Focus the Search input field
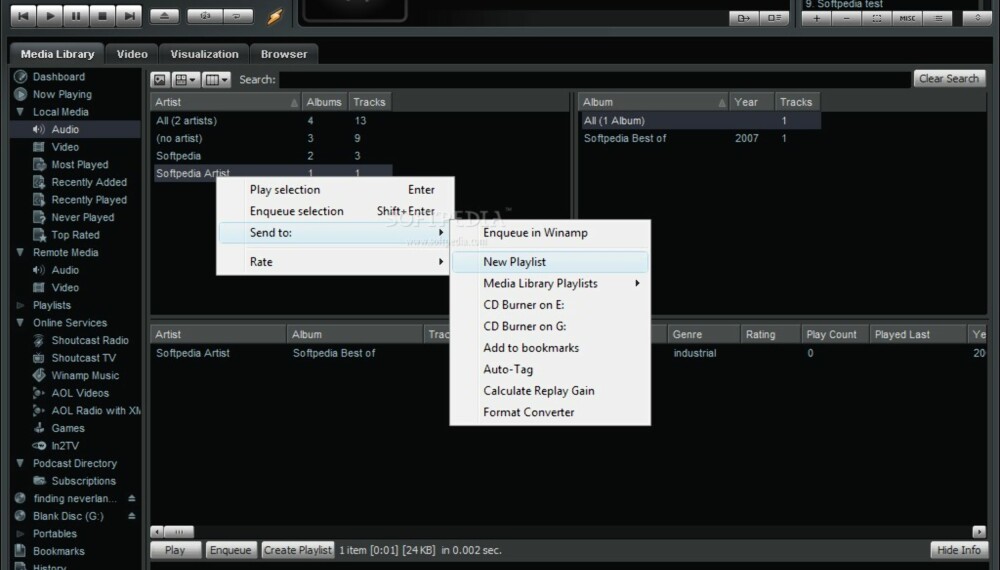 pyautogui.click(x=594, y=80)
